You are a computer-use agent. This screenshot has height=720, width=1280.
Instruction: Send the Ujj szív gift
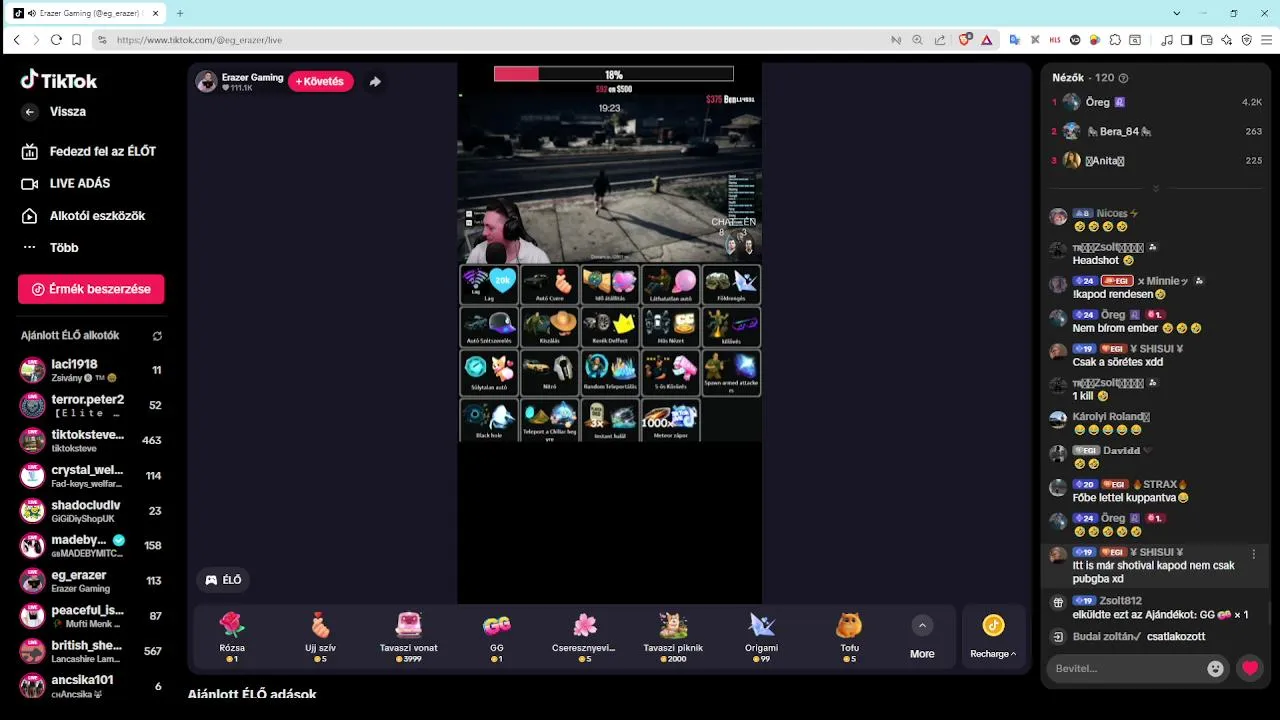(x=320, y=638)
